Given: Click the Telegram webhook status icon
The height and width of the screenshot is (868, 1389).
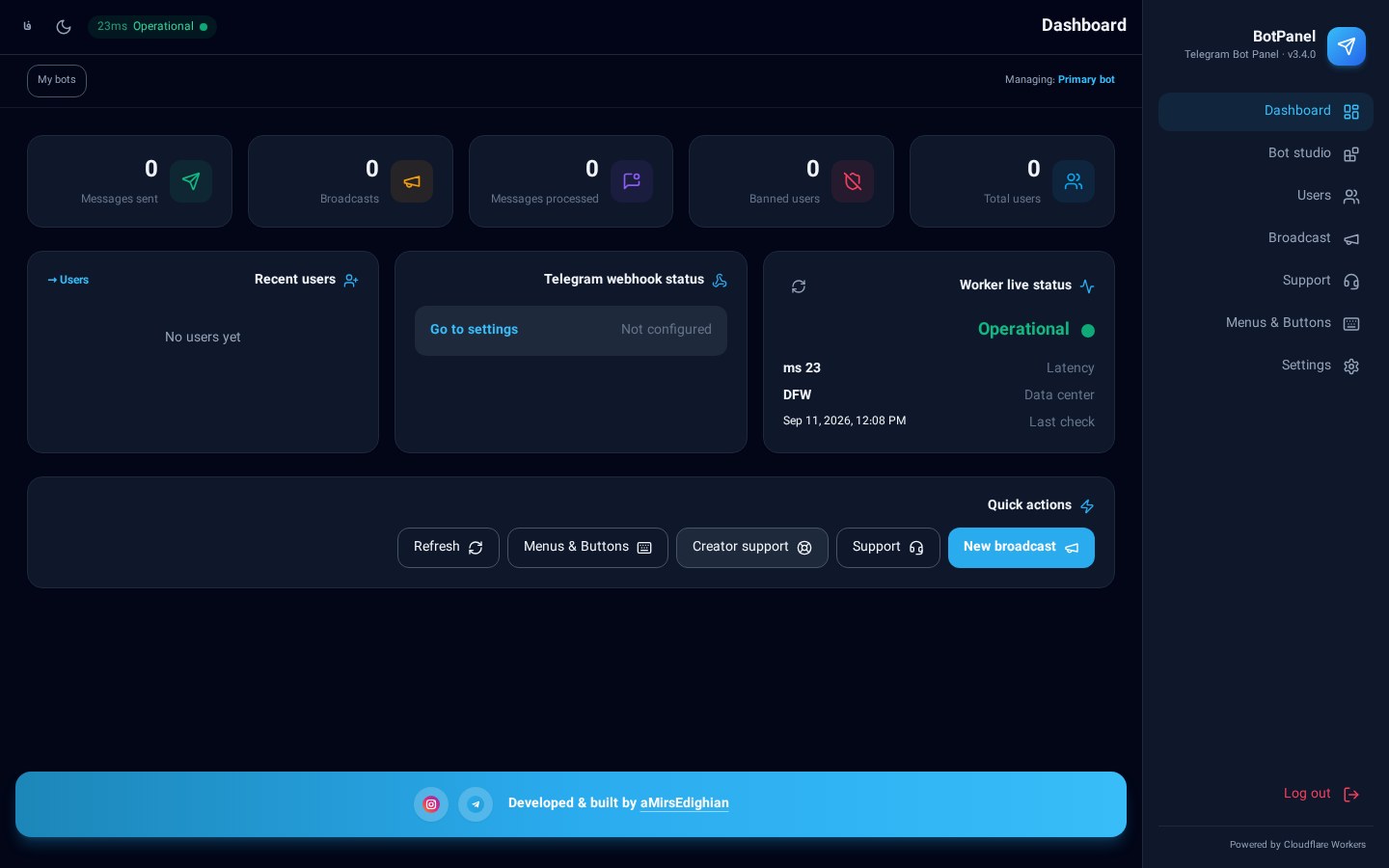Looking at the screenshot, I should [x=720, y=281].
